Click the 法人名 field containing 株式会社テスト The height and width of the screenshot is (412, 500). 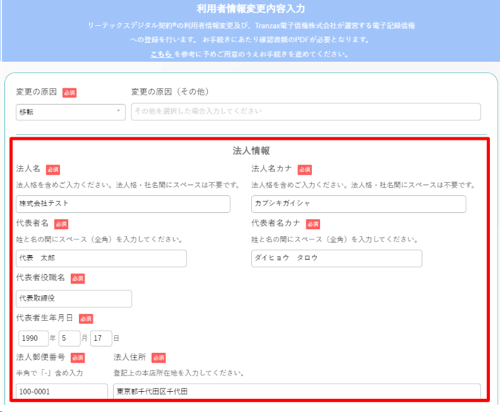(123, 204)
